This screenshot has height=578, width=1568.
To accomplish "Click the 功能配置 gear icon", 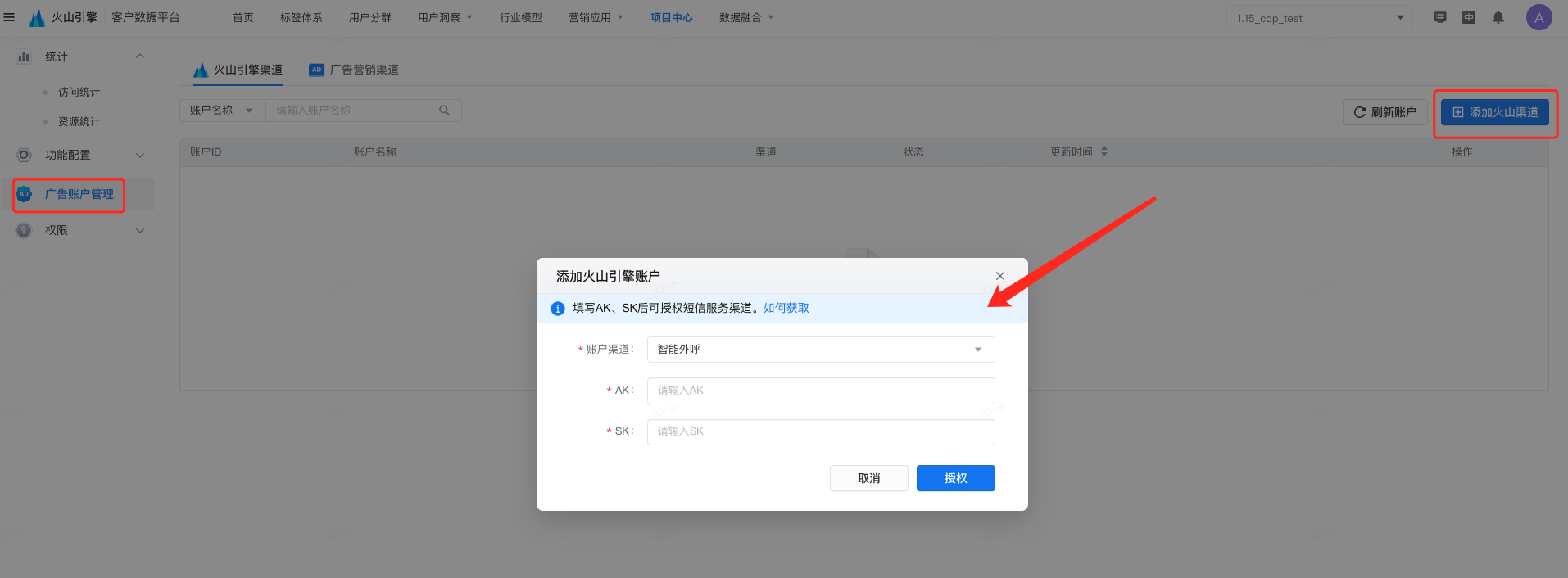I will tap(24, 155).
